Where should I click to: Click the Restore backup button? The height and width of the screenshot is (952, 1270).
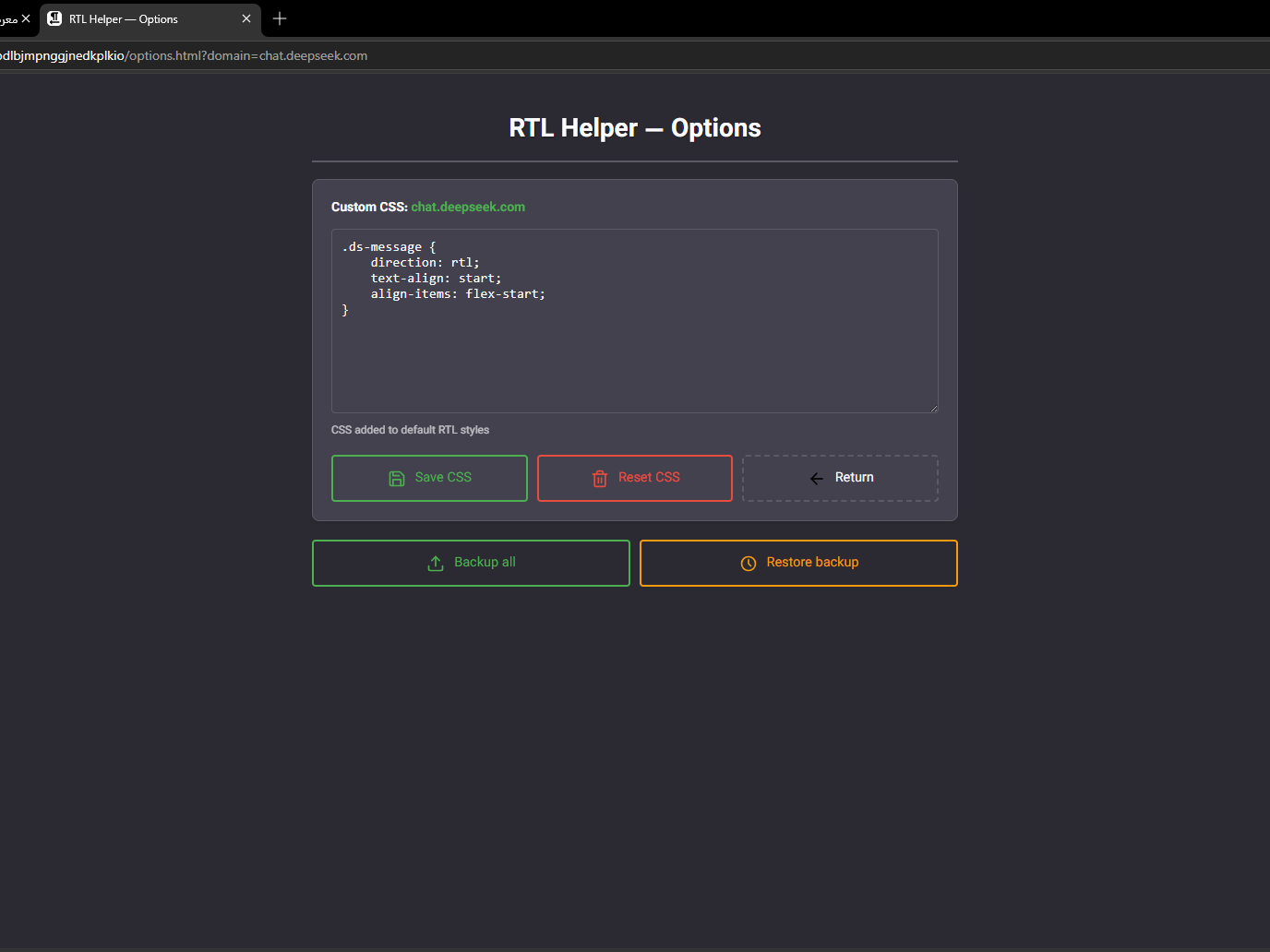click(798, 563)
